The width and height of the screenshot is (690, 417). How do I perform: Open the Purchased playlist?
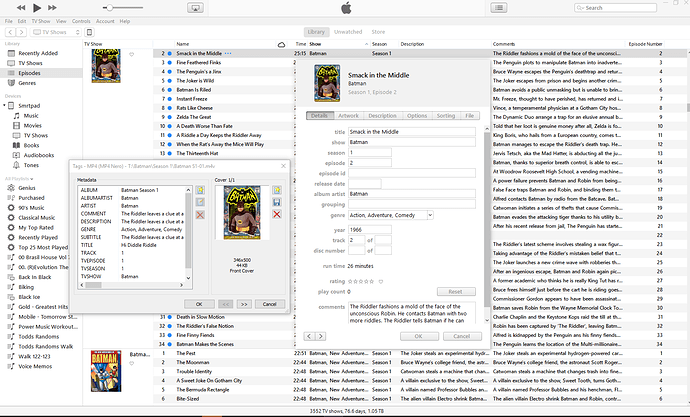31,198
